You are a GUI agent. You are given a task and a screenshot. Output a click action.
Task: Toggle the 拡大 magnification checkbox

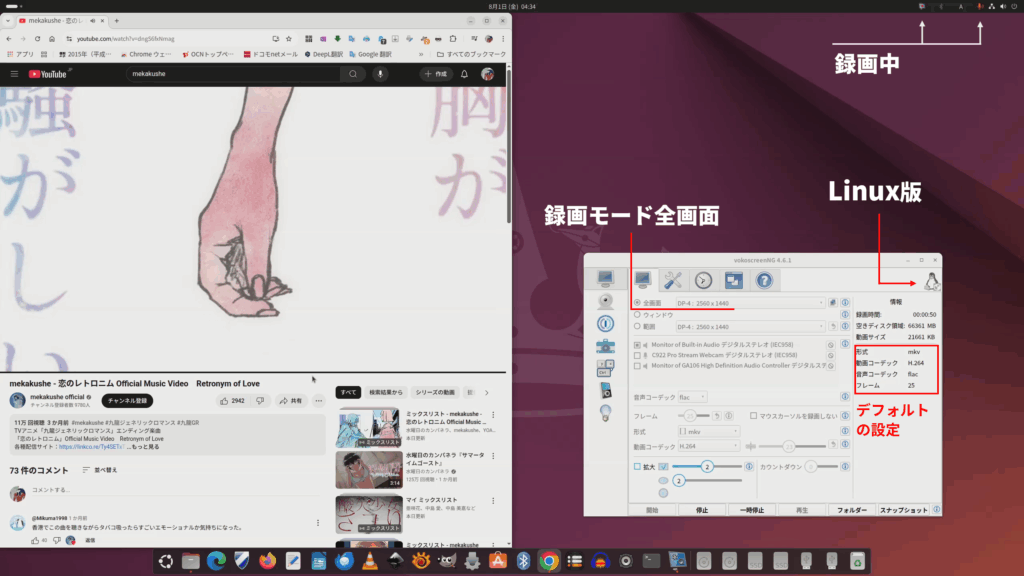(x=637, y=466)
